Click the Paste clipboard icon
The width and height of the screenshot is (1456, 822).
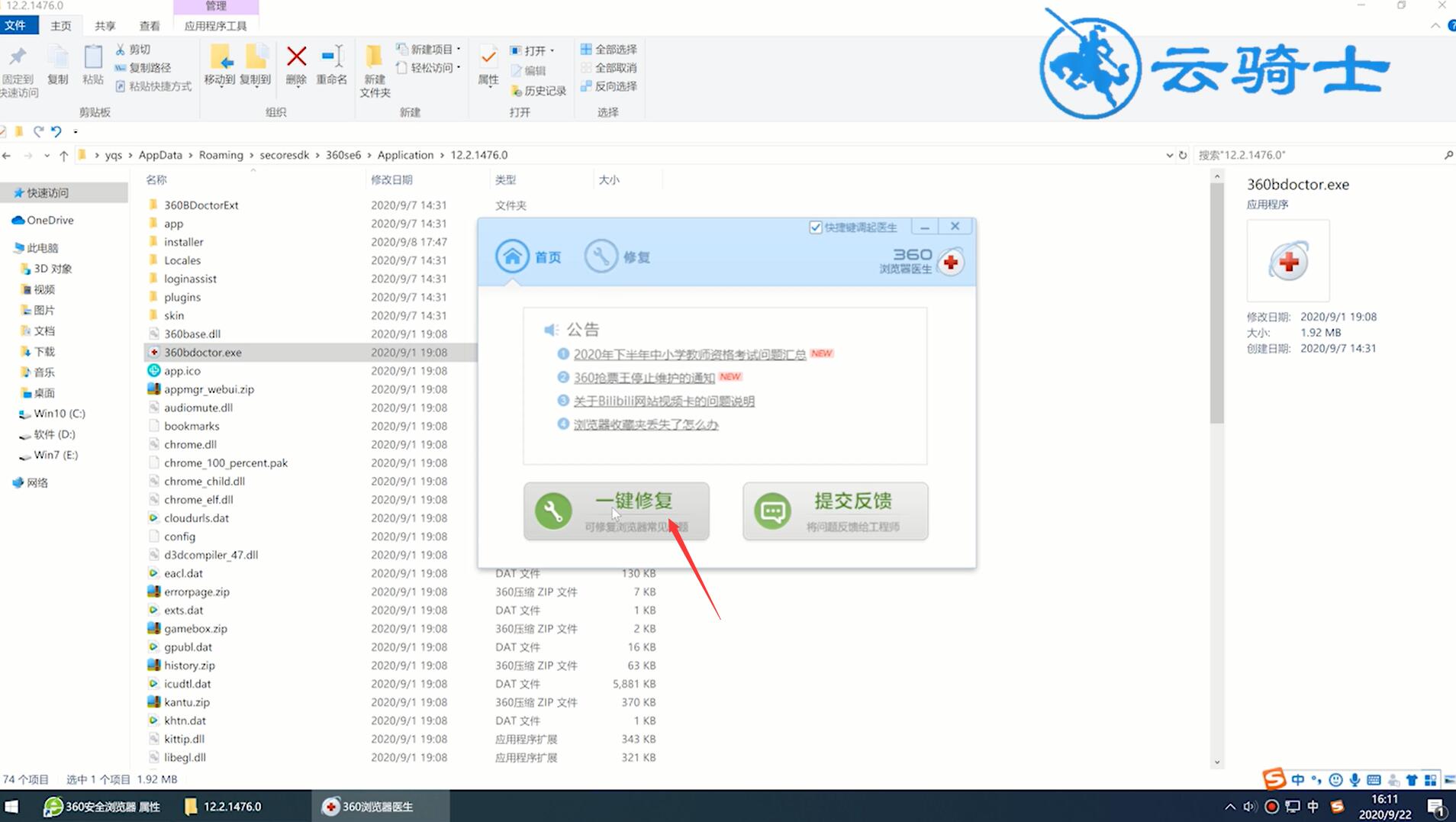(x=93, y=56)
